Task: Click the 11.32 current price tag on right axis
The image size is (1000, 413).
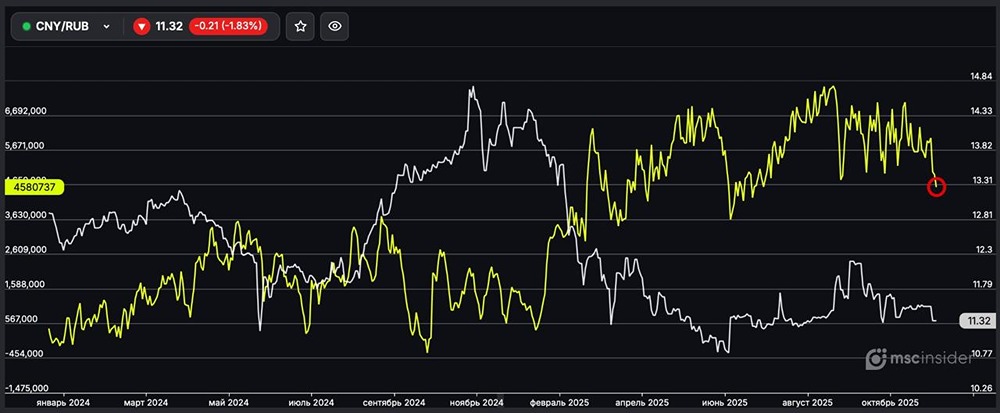Action: [x=976, y=321]
